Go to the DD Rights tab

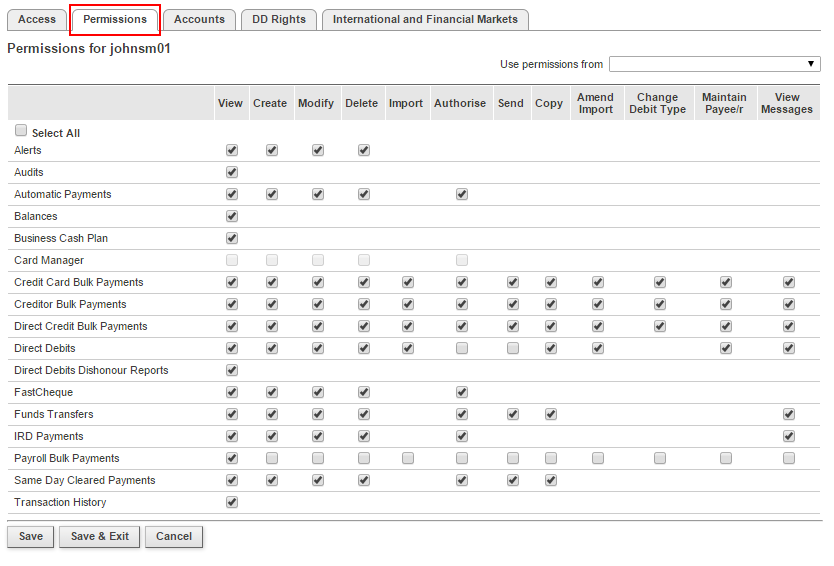tap(279, 19)
